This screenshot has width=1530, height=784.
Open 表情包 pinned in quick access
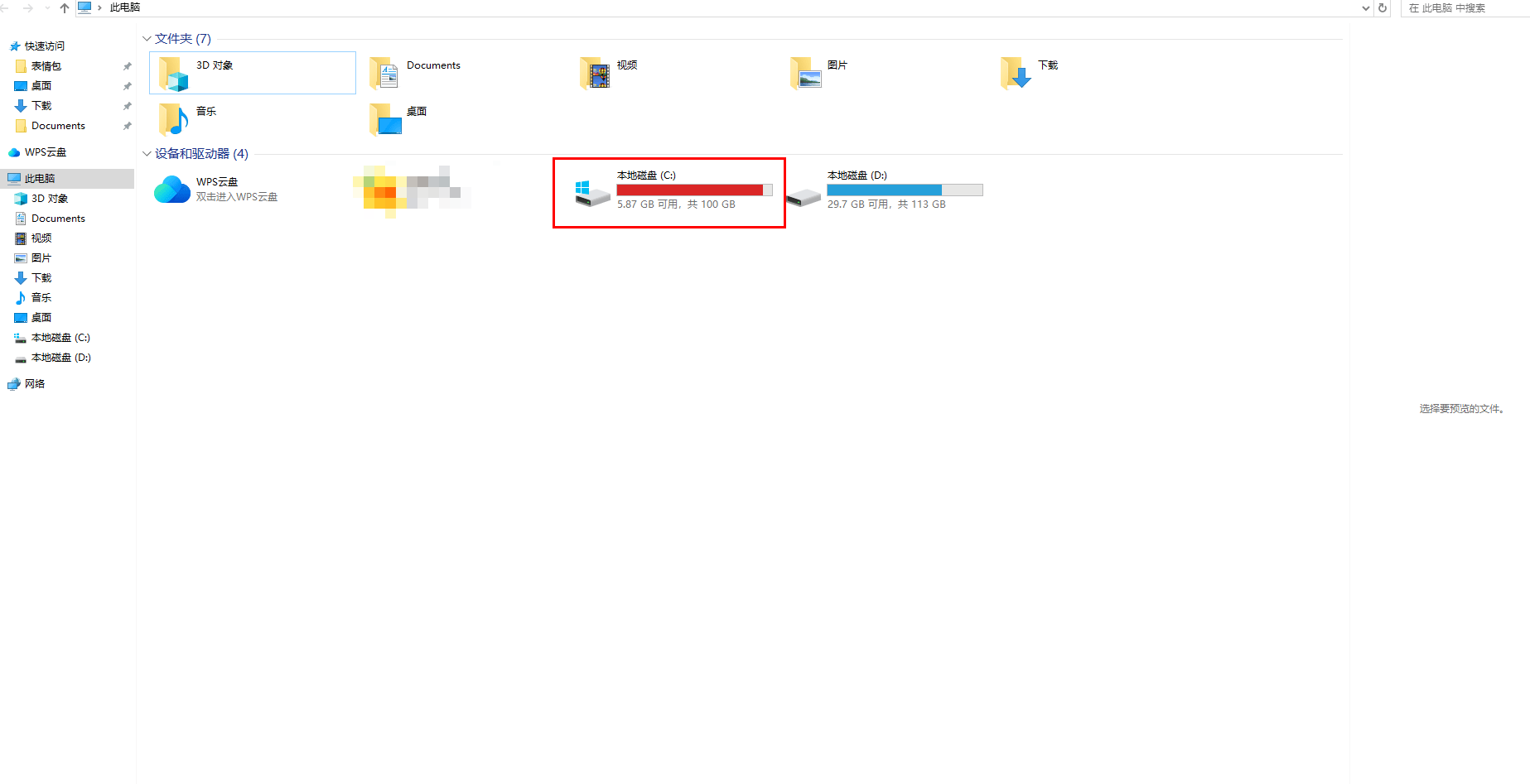(x=46, y=66)
